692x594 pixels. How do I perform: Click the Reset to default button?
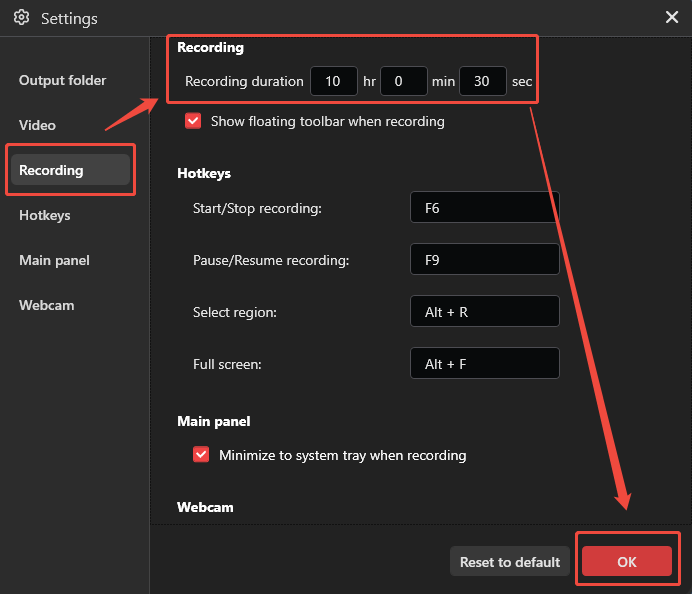510,562
